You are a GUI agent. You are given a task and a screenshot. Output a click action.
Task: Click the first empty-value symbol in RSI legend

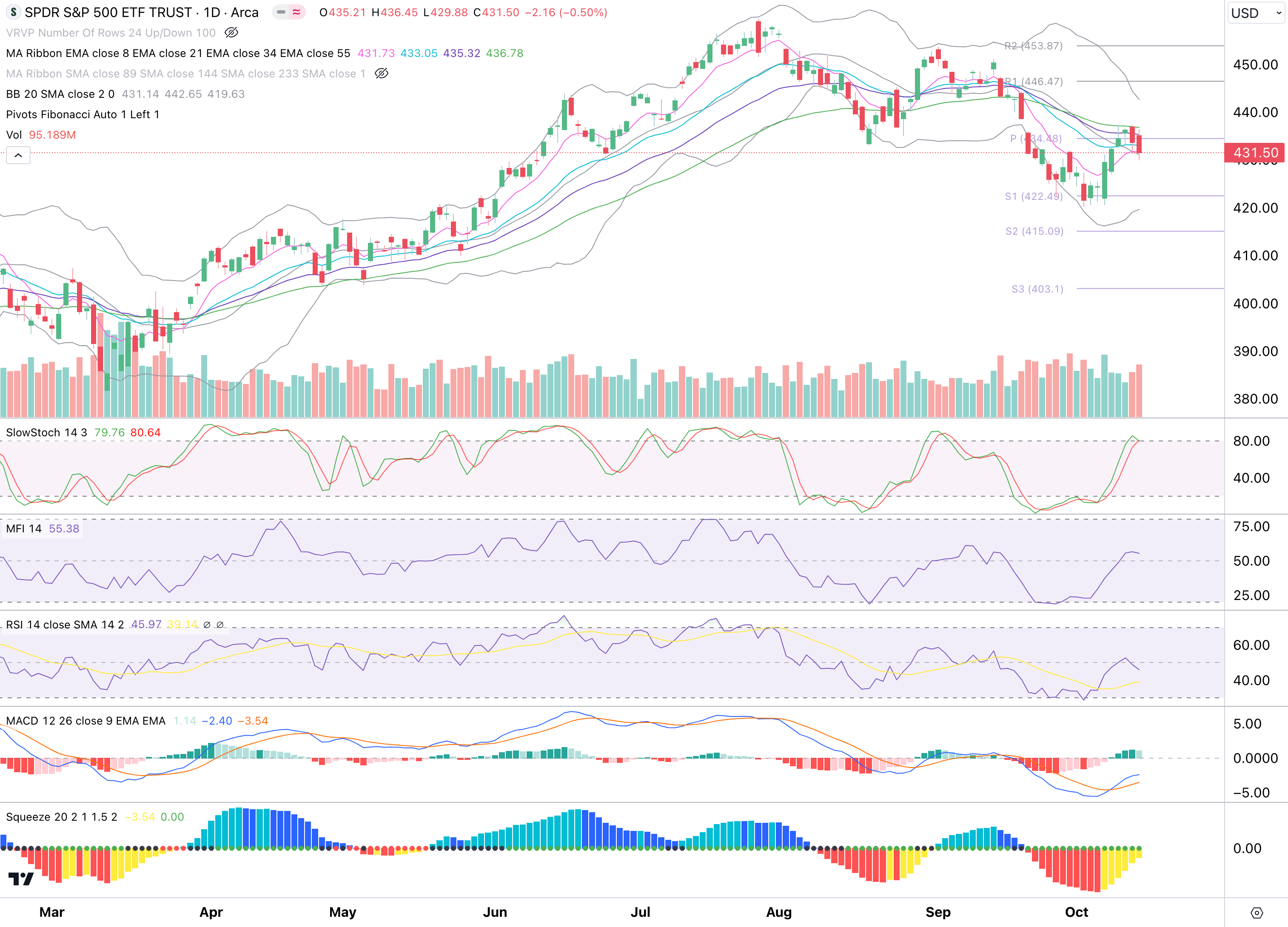click(x=207, y=624)
